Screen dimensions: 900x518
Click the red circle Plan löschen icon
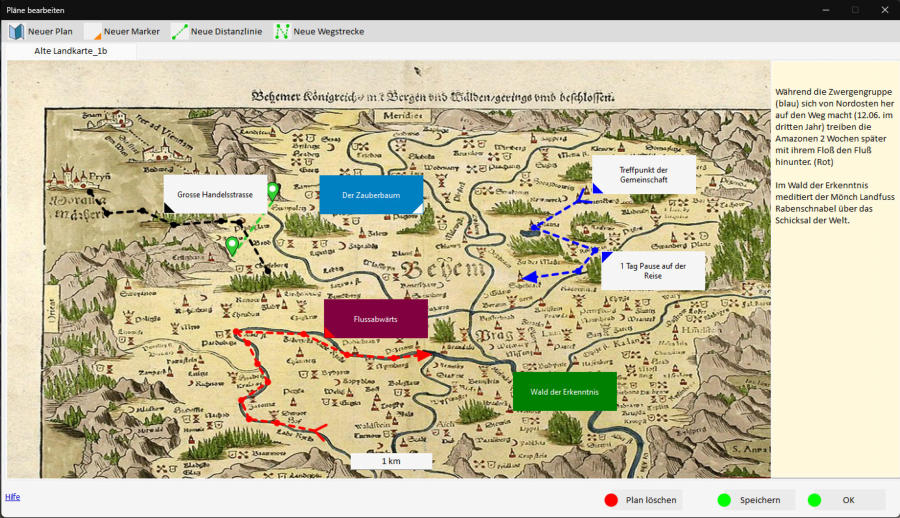coord(611,500)
